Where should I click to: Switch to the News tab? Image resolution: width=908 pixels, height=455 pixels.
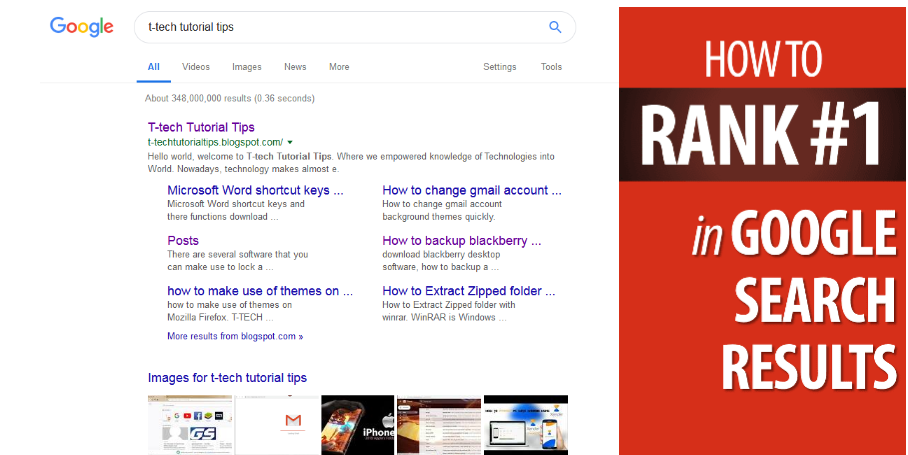[295, 67]
